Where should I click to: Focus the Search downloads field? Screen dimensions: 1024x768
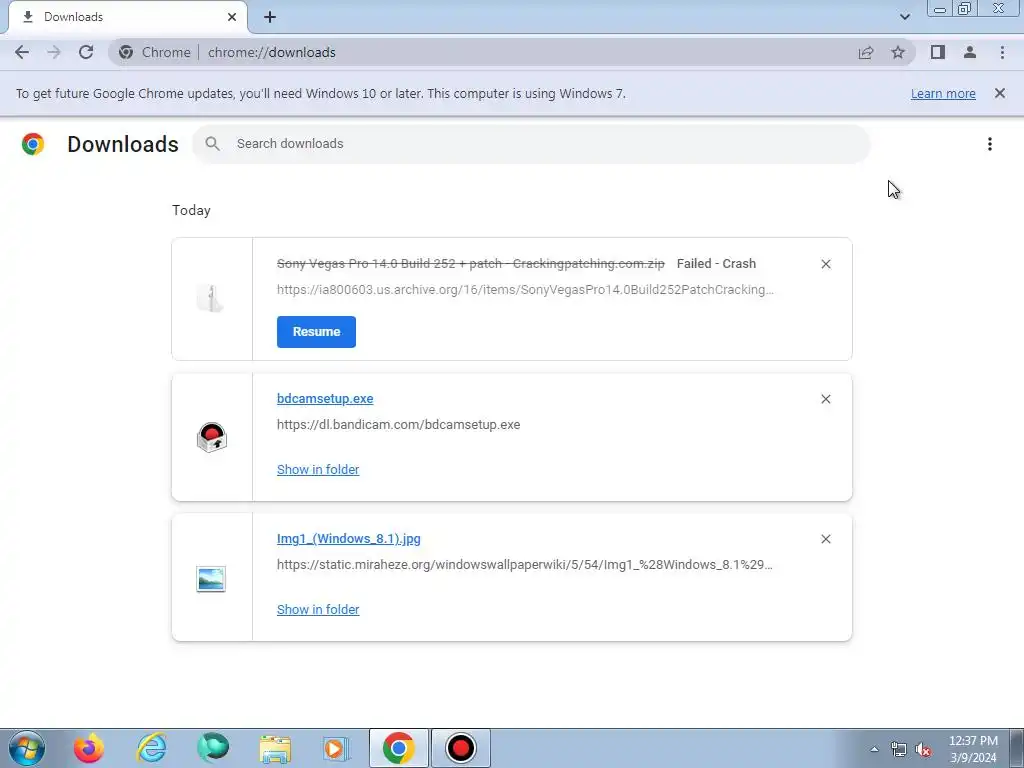pyautogui.click(x=531, y=144)
